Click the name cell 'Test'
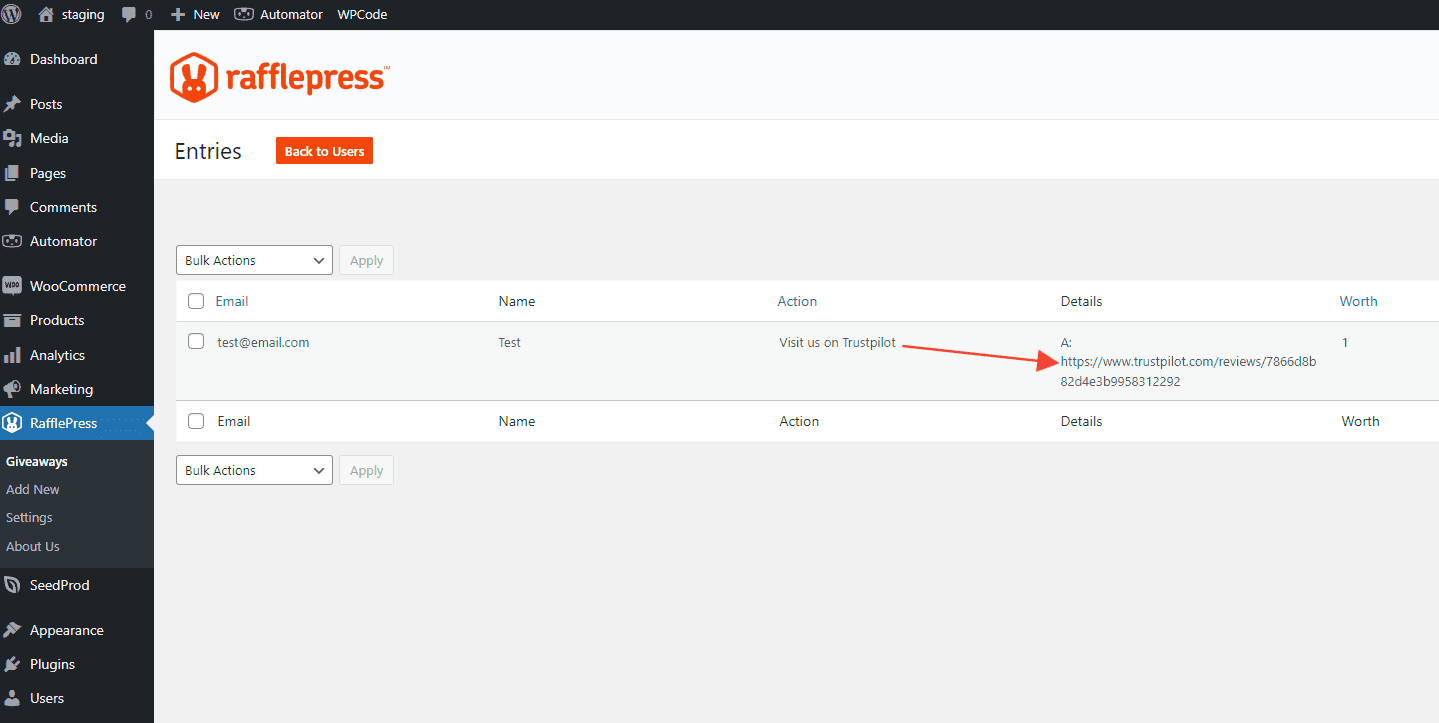Screen dimensions: 1439x723 [x=510, y=342]
